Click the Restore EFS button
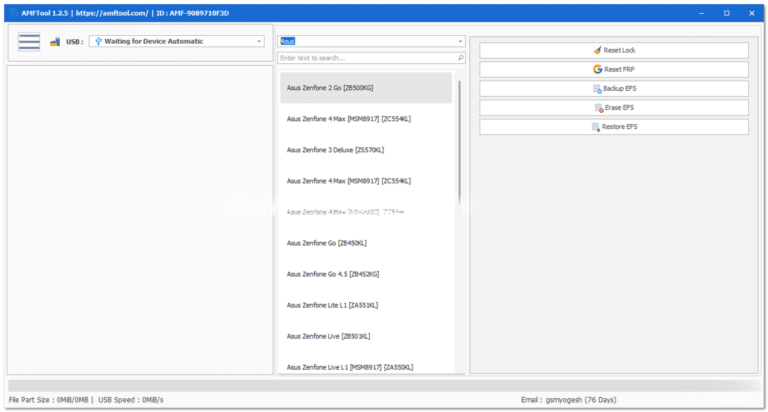This screenshot has height=412, width=768. (614, 126)
